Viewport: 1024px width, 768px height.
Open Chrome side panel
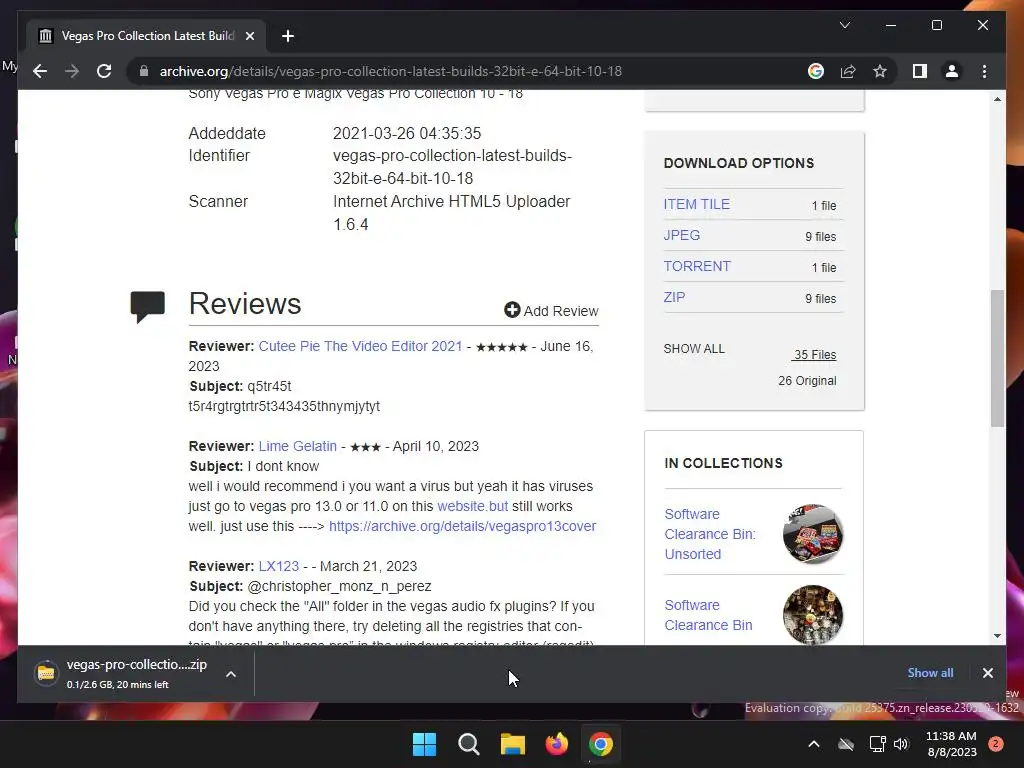[920, 71]
